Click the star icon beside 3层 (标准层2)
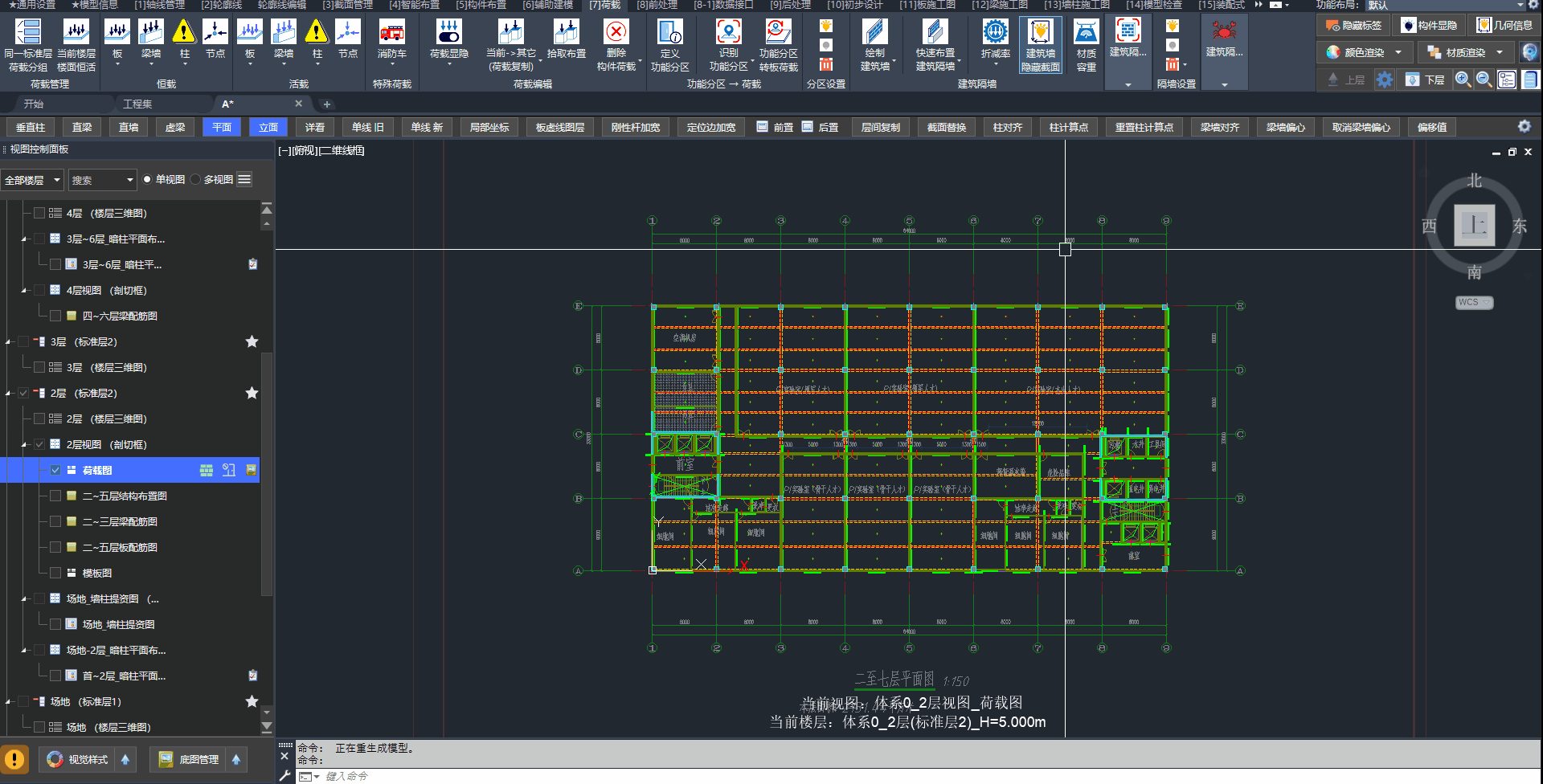The height and width of the screenshot is (784, 1543). click(252, 342)
